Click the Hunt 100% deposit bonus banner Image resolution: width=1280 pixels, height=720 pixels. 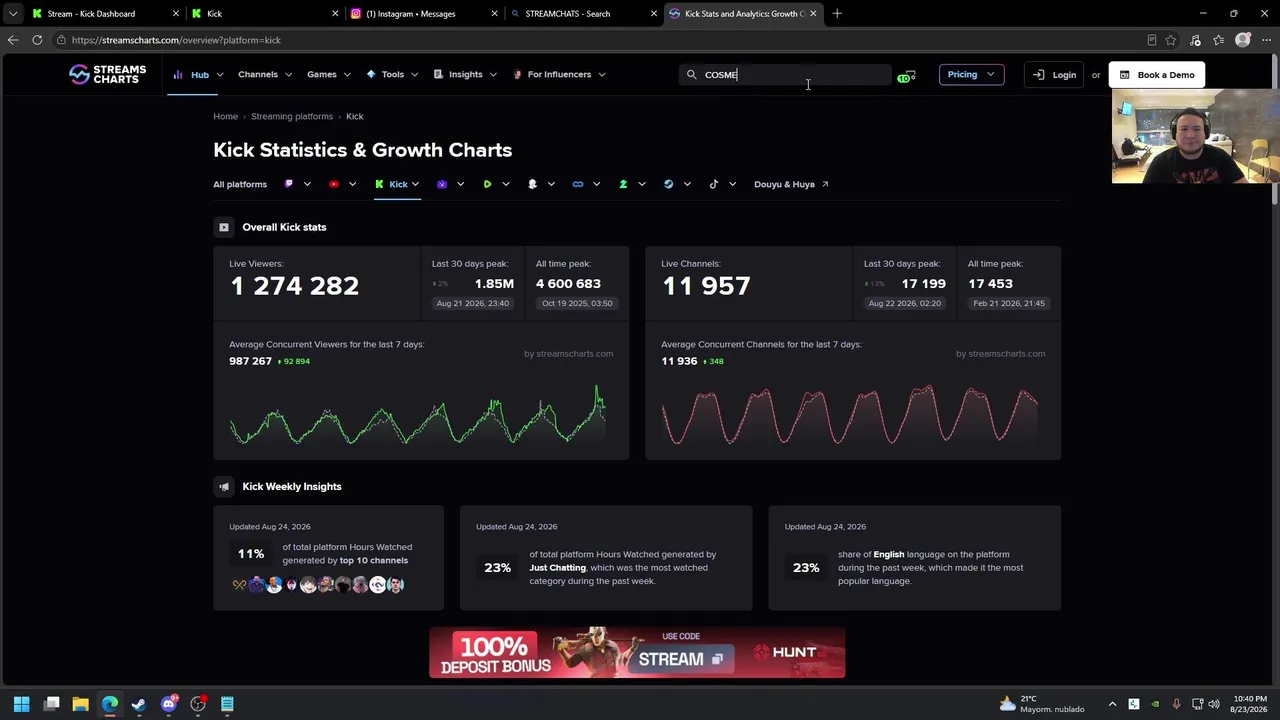tap(637, 653)
